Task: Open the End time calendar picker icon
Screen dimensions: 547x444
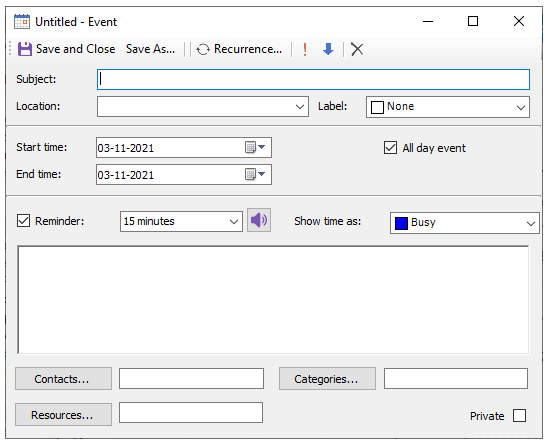Action: pos(255,174)
